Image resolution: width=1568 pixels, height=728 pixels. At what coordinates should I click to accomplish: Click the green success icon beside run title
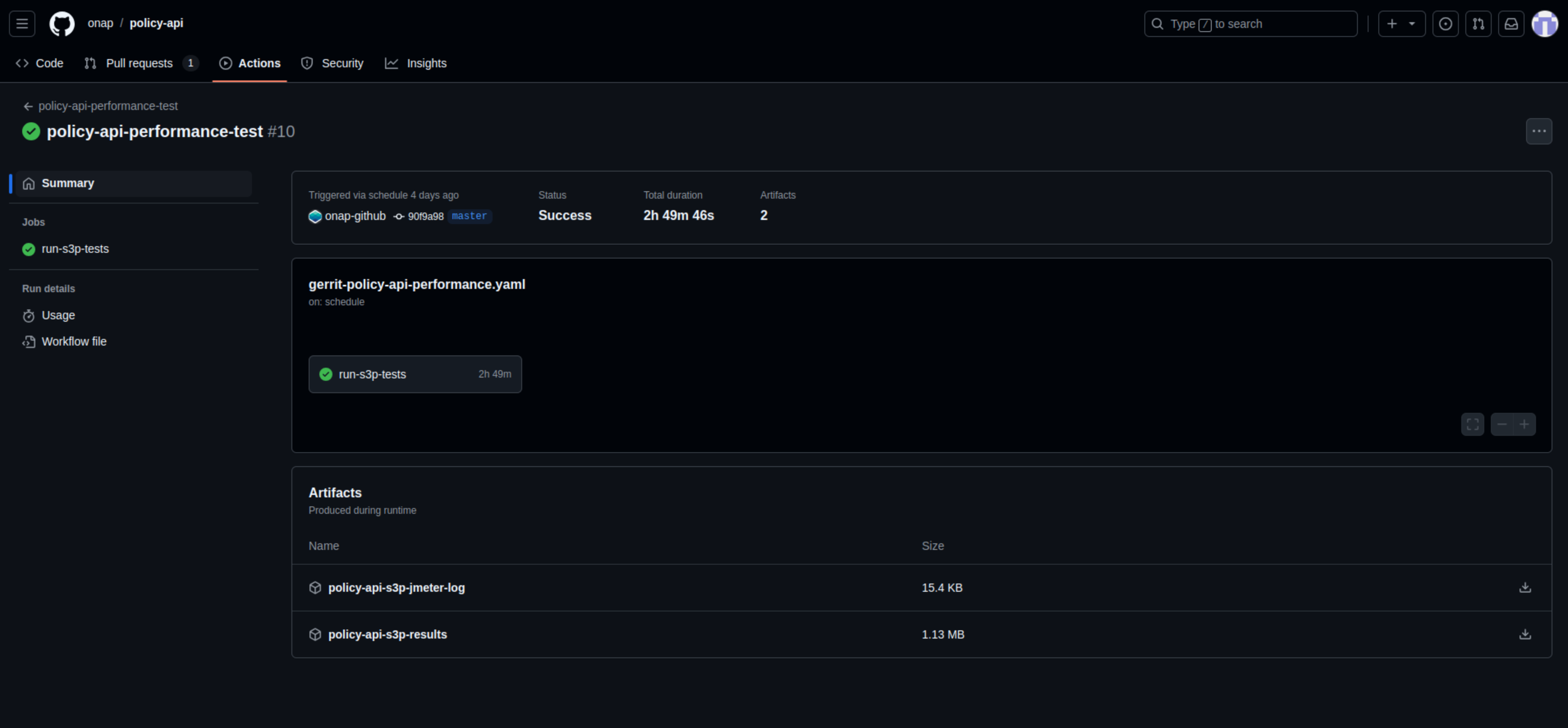click(x=31, y=131)
